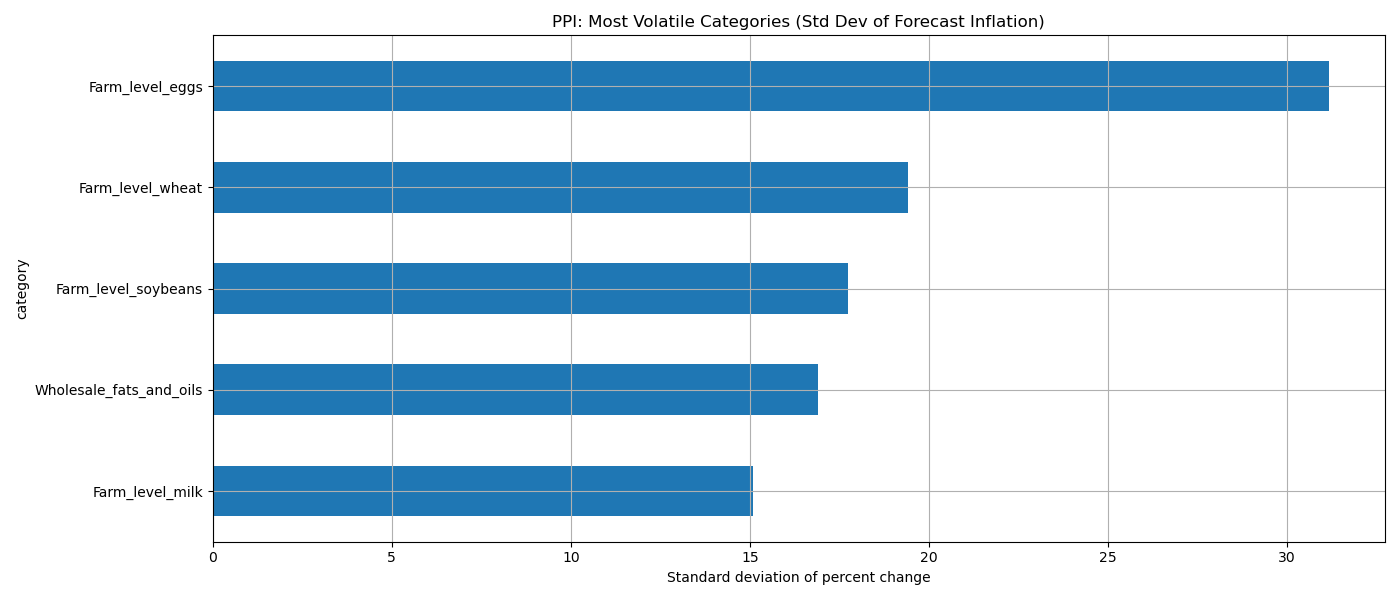Click the 'Standard deviation of percent change' label
Image resolution: width=1400 pixels, height=600 pixels.
pos(798,577)
